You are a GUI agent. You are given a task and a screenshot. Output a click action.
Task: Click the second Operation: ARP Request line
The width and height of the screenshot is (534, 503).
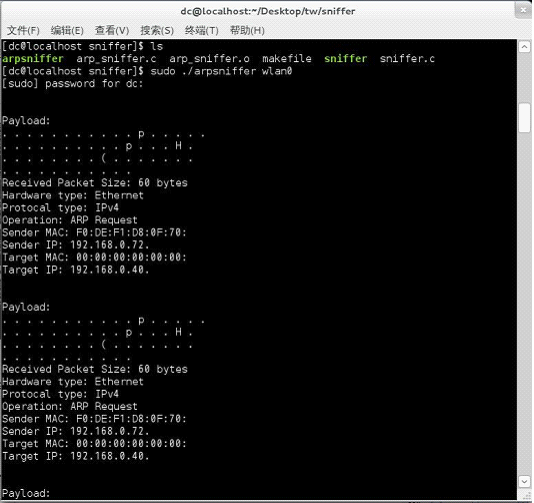(70, 407)
